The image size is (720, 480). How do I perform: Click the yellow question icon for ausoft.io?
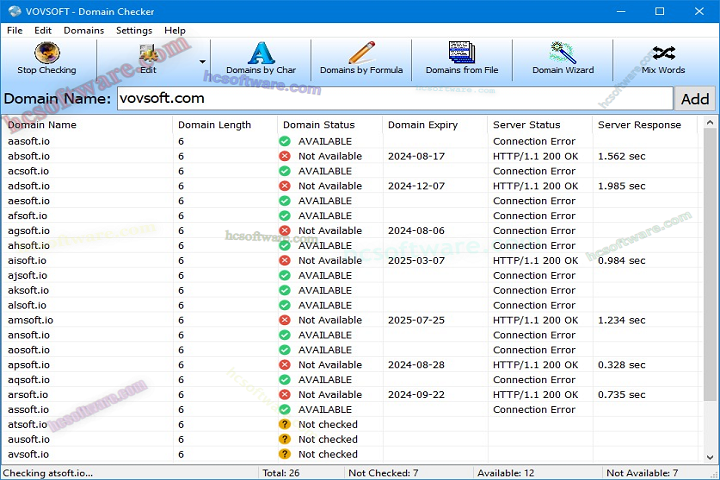click(x=285, y=439)
